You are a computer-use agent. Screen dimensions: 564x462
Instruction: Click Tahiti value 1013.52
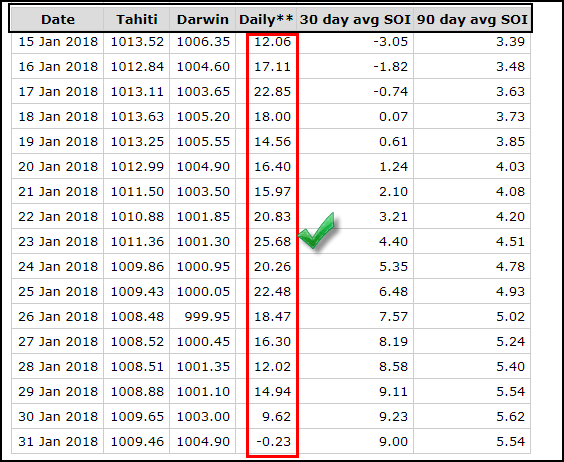click(x=137, y=42)
